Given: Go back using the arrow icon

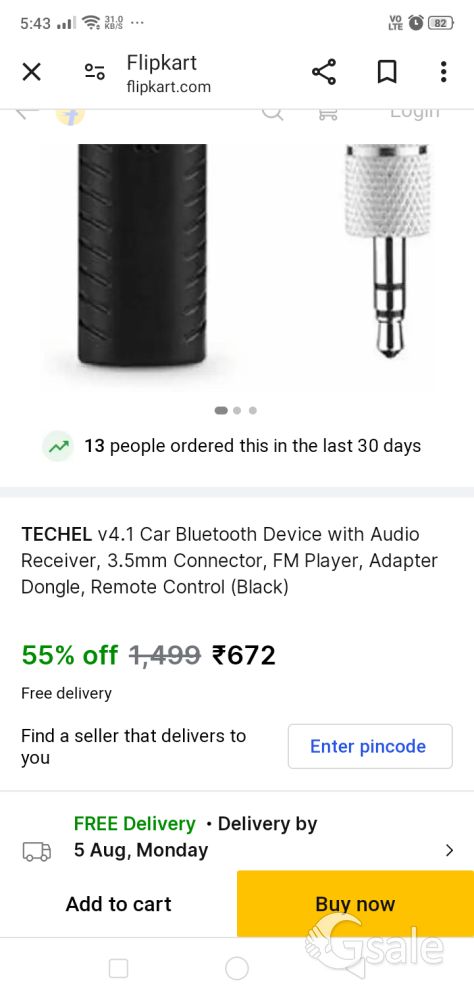Looking at the screenshot, I should pos(27,114).
